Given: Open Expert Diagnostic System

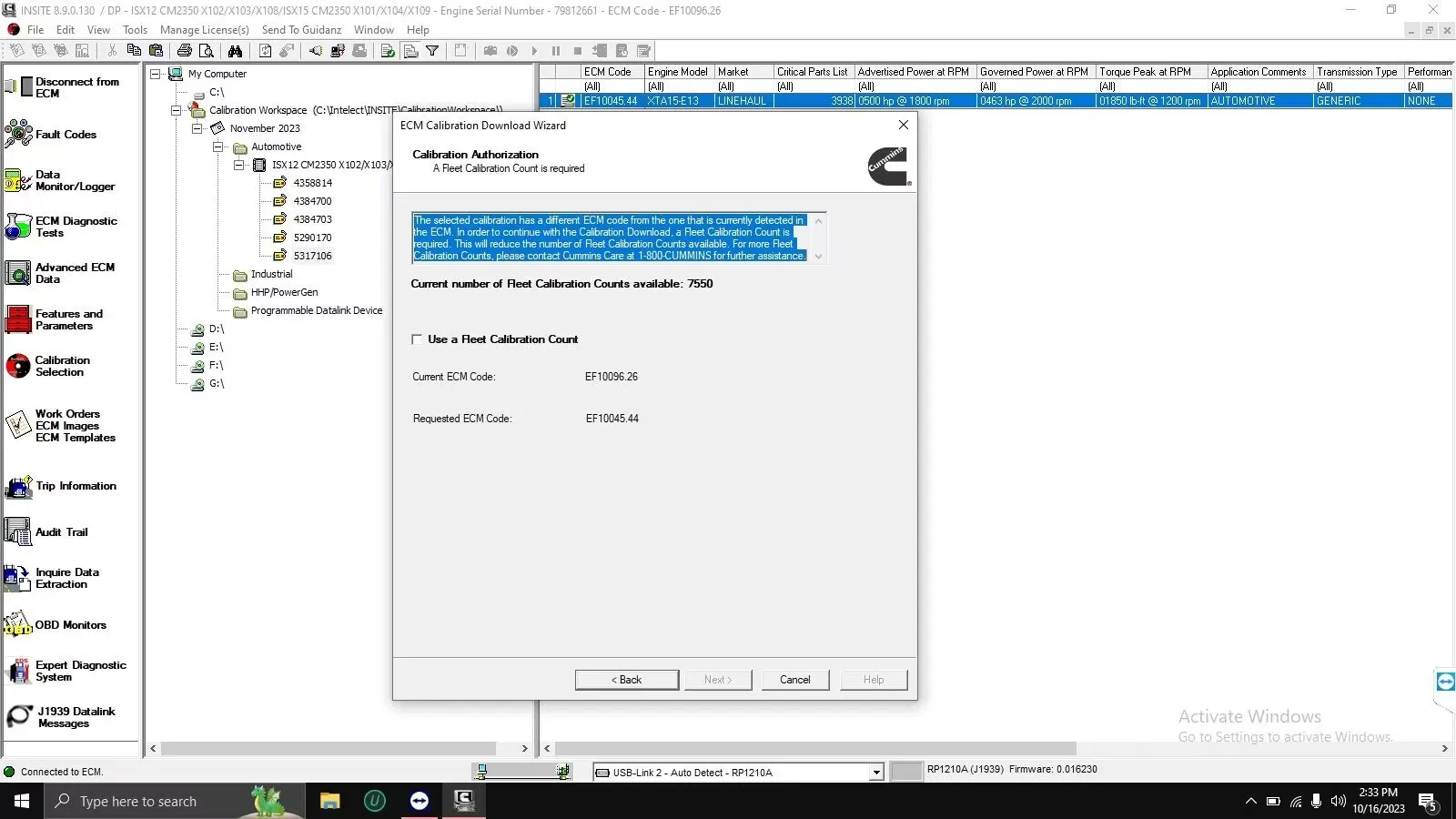Looking at the screenshot, I should coord(66,671).
